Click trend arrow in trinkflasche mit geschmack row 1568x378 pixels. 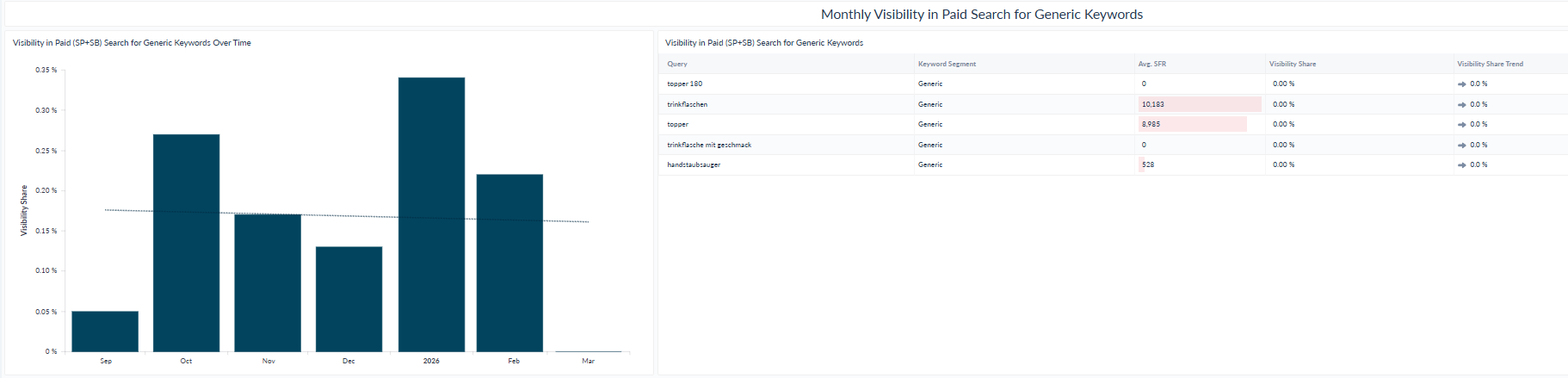pyautogui.click(x=1461, y=146)
